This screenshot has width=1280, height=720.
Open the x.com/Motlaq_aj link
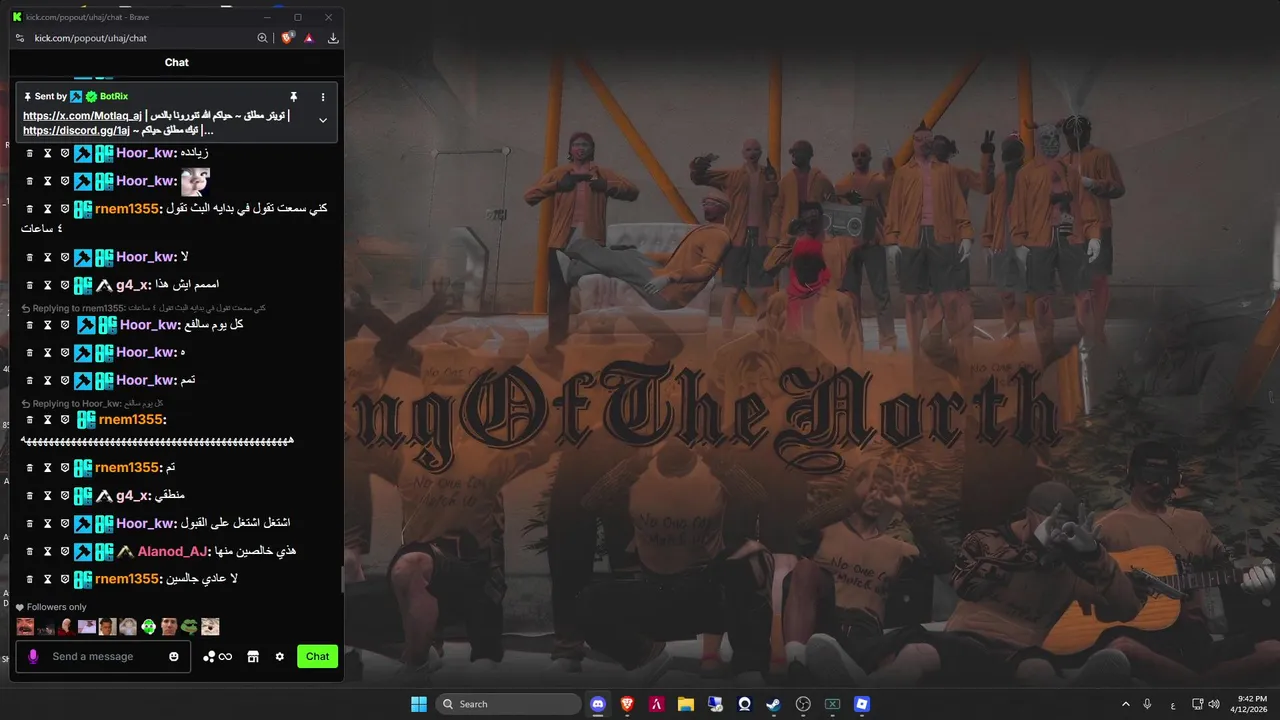click(83, 116)
